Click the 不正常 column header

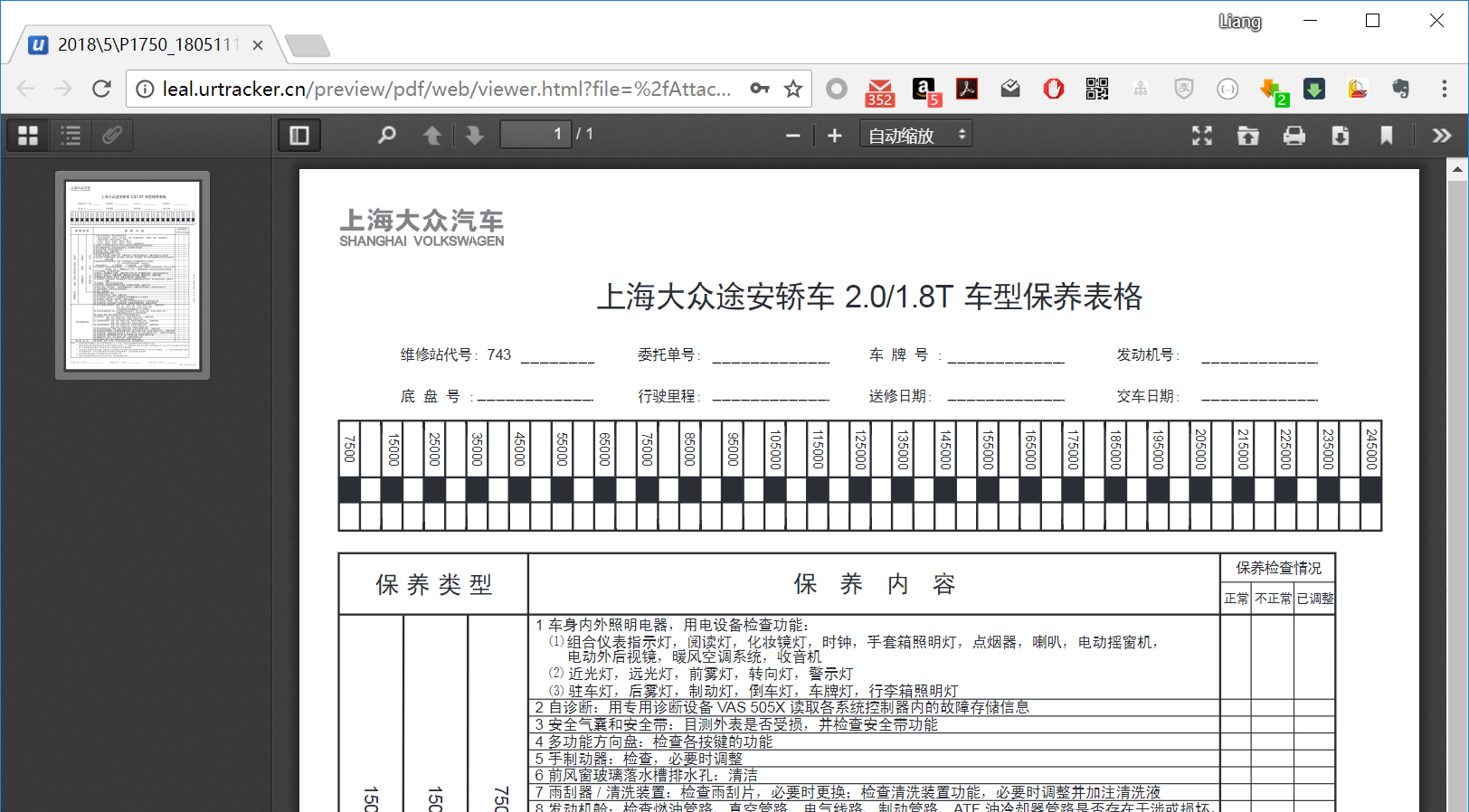(x=1273, y=599)
